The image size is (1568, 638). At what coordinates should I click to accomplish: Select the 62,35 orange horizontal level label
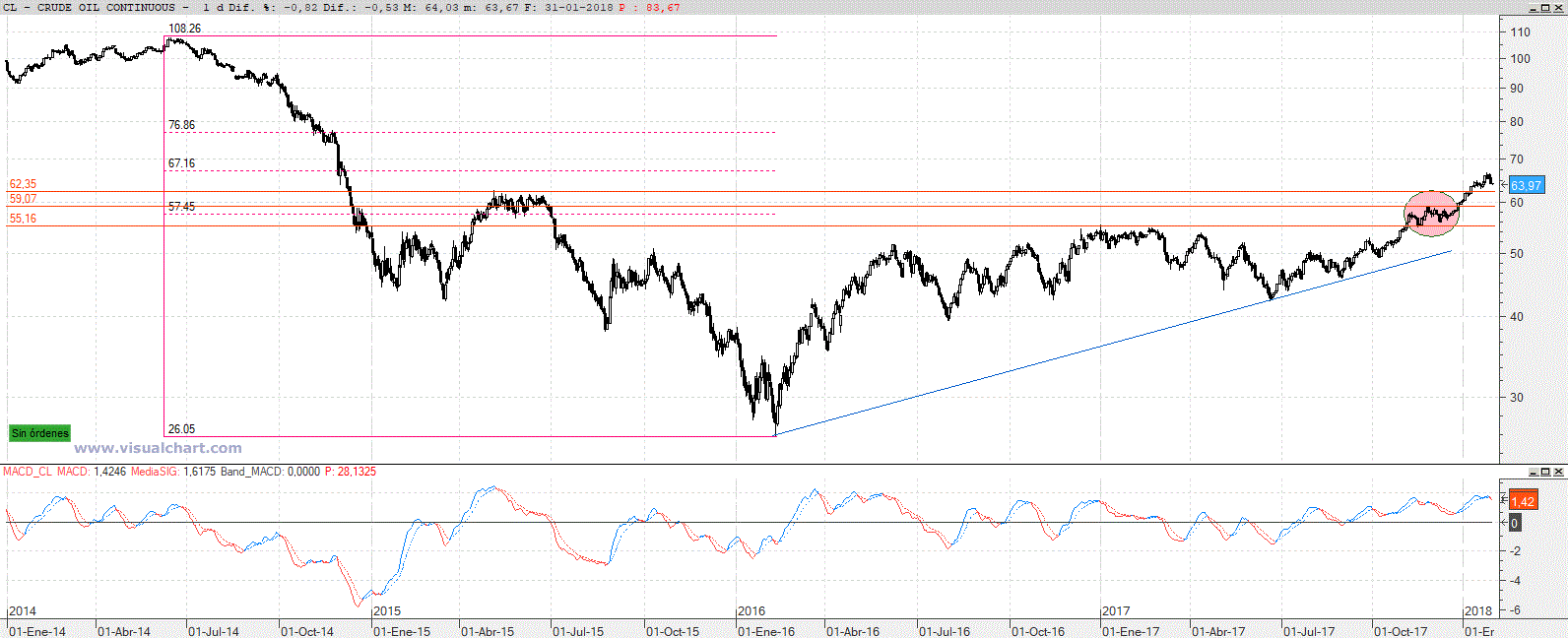[23, 184]
